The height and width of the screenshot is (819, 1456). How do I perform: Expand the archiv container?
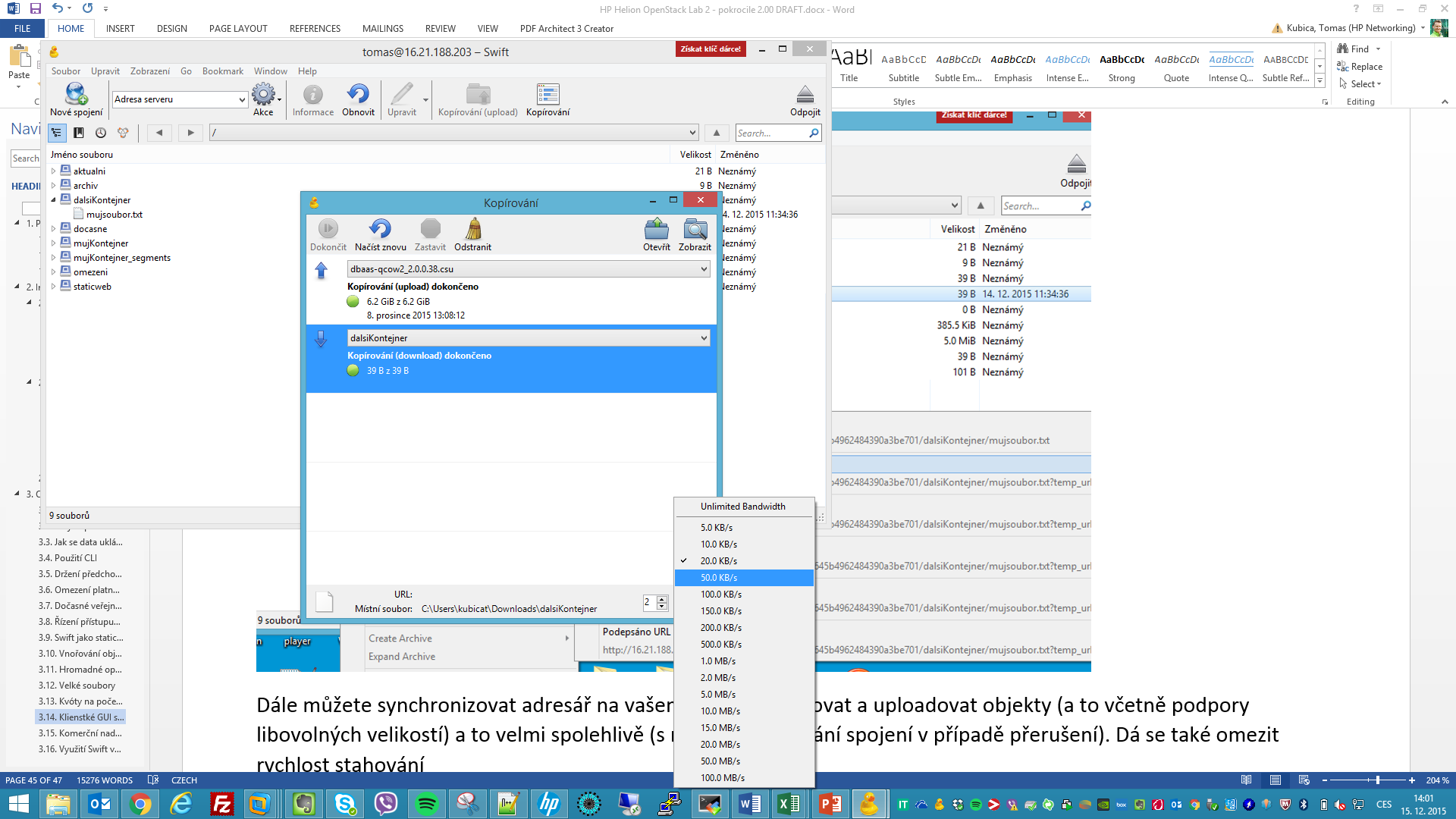point(53,186)
